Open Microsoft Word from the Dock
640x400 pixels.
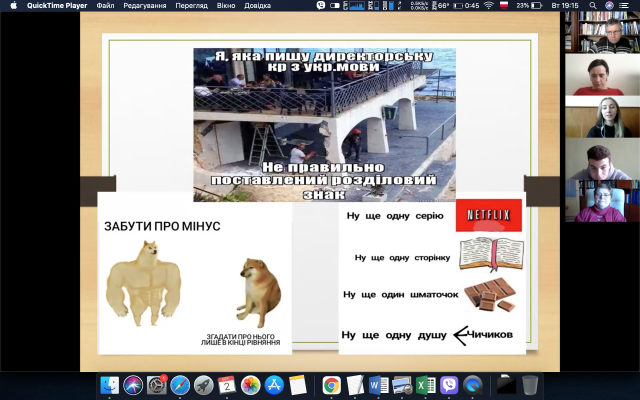379,385
